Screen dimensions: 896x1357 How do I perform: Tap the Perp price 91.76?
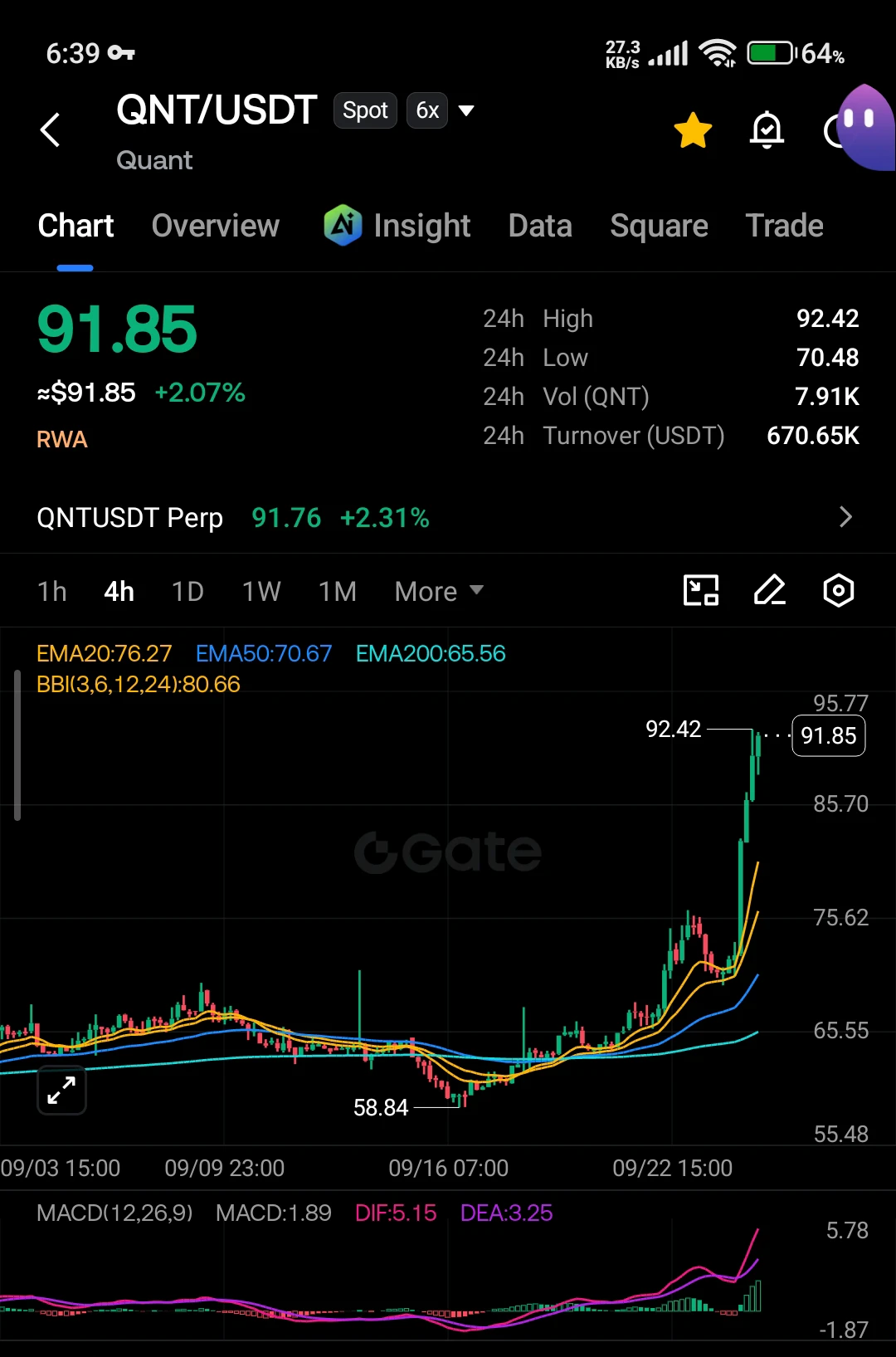click(286, 518)
